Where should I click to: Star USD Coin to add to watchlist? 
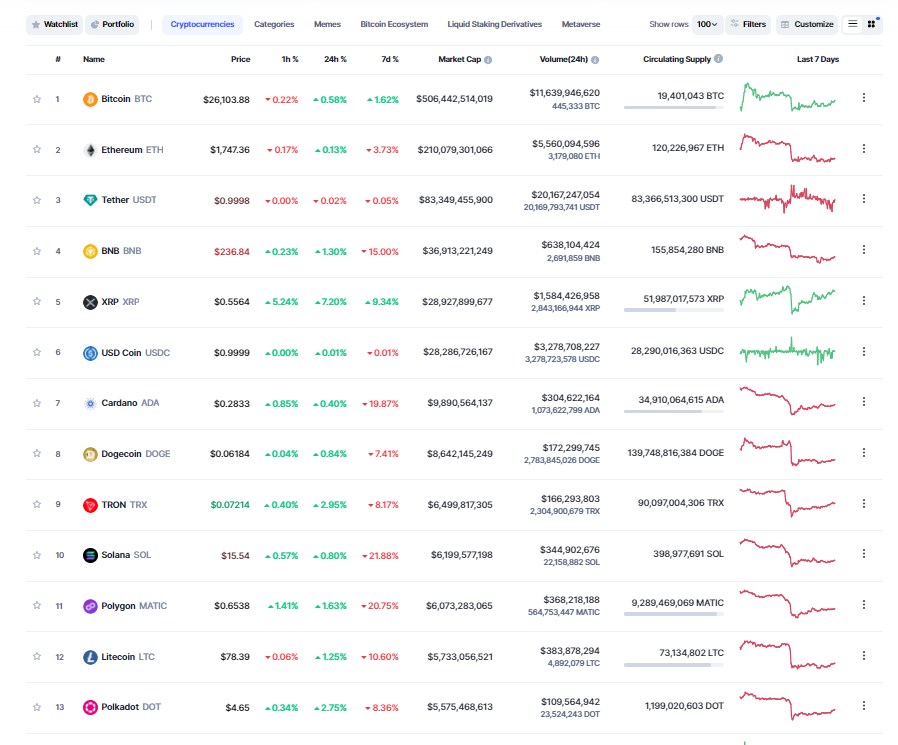point(37,352)
